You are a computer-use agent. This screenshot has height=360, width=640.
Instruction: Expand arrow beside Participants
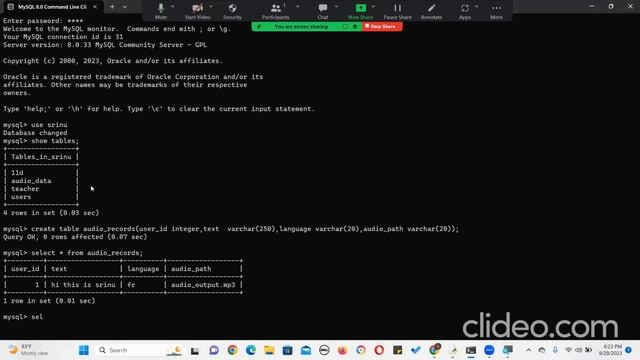297,7
